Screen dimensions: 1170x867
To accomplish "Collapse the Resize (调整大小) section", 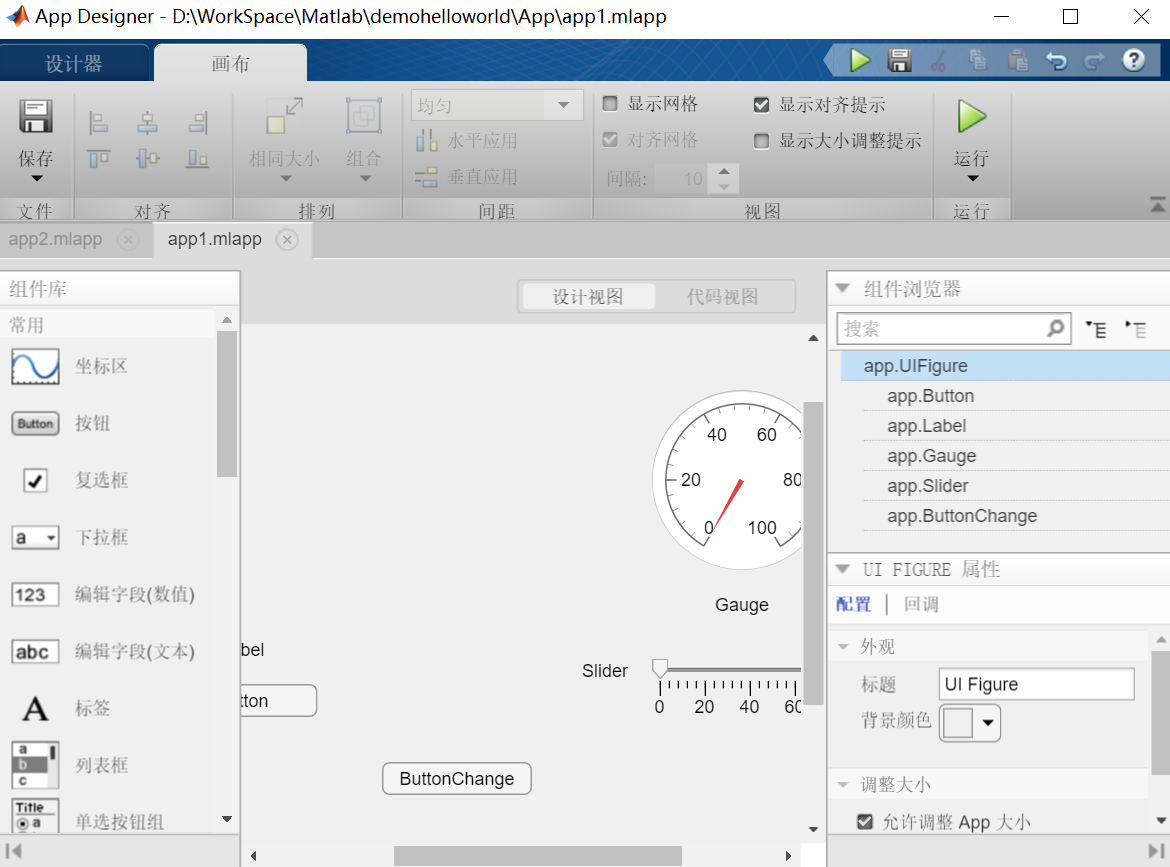I will (x=843, y=785).
